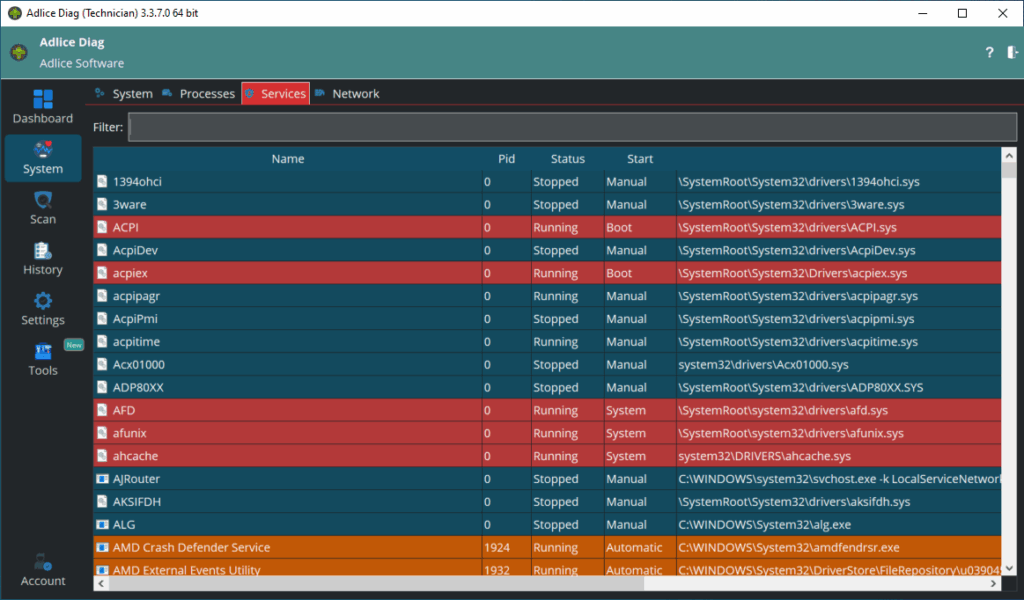Open the Scan sidebar icon

[42, 208]
